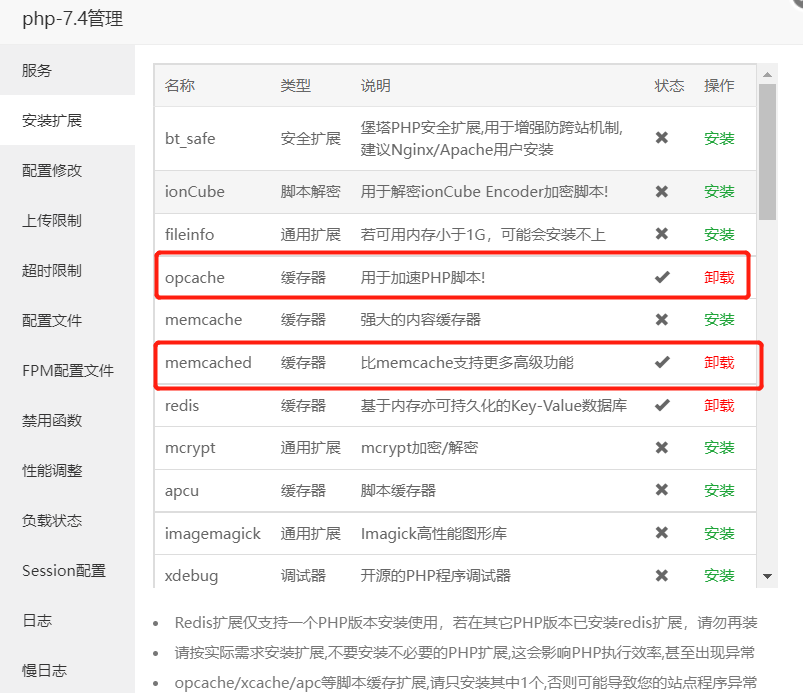This screenshot has height=693, width=803.
Task: Click the opcache name cell
Action: click(195, 278)
